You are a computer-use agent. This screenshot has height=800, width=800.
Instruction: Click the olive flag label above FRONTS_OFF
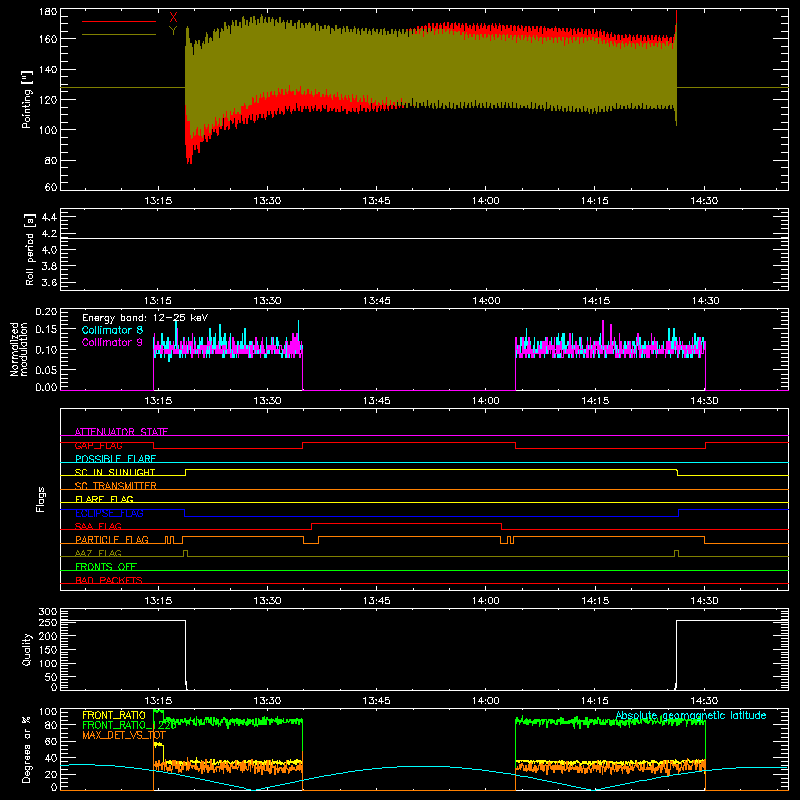coord(98,553)
